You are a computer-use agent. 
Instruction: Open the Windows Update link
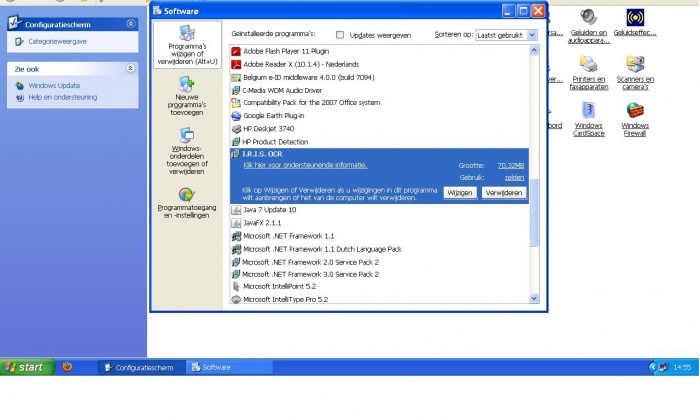coord(54,85)
